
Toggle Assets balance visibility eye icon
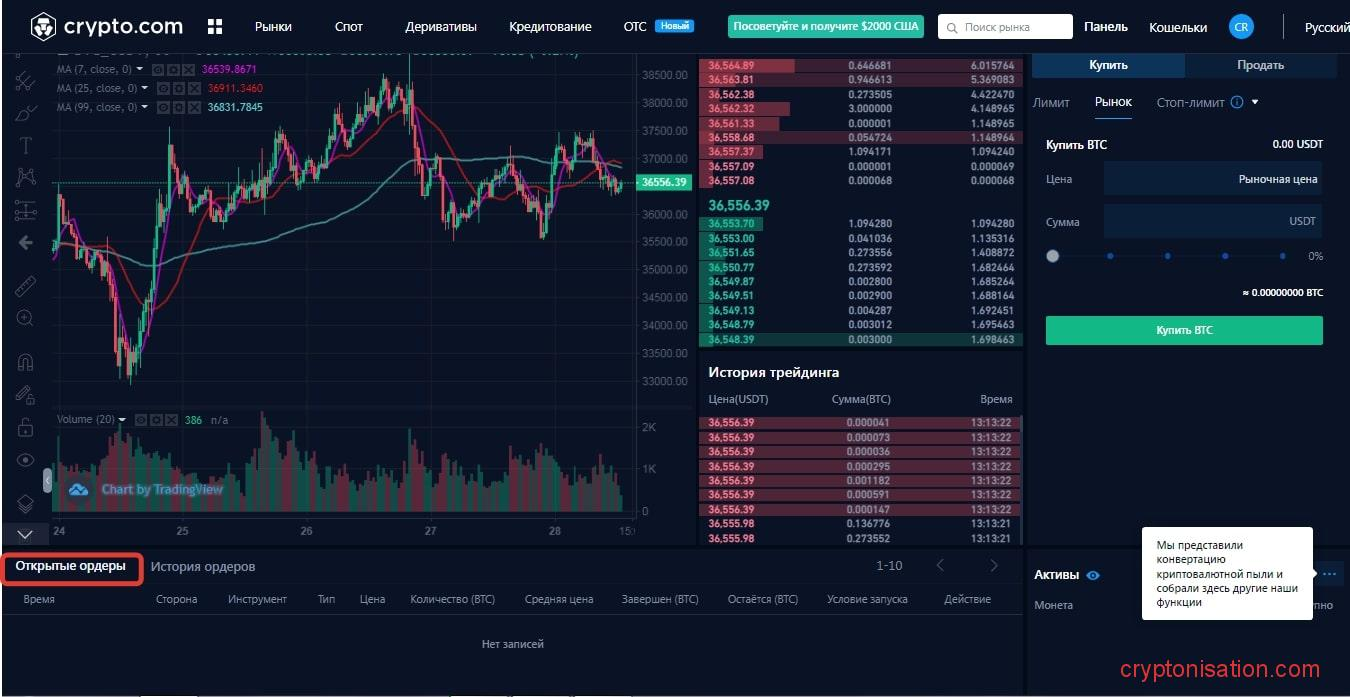point(1093,575)
